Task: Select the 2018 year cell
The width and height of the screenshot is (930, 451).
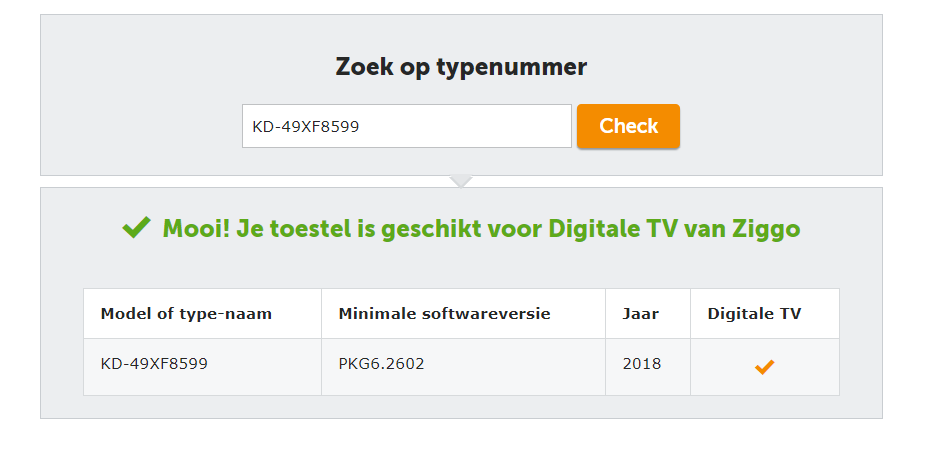Action: point(641,364)
